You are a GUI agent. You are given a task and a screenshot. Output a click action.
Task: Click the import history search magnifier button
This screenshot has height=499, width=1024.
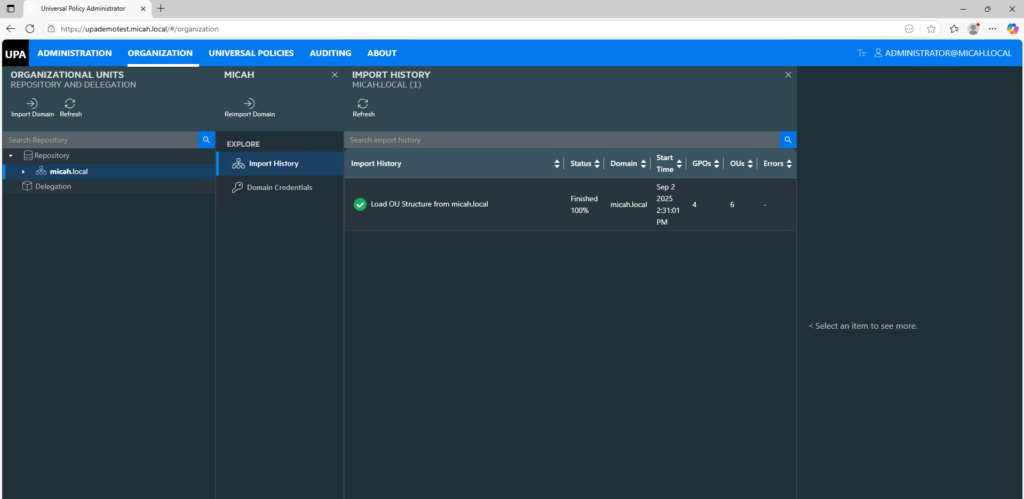[x=788, y=140]
